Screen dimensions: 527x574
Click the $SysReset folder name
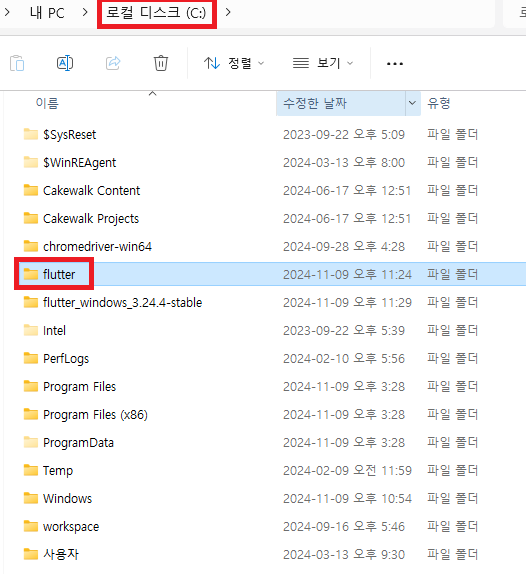70,135
